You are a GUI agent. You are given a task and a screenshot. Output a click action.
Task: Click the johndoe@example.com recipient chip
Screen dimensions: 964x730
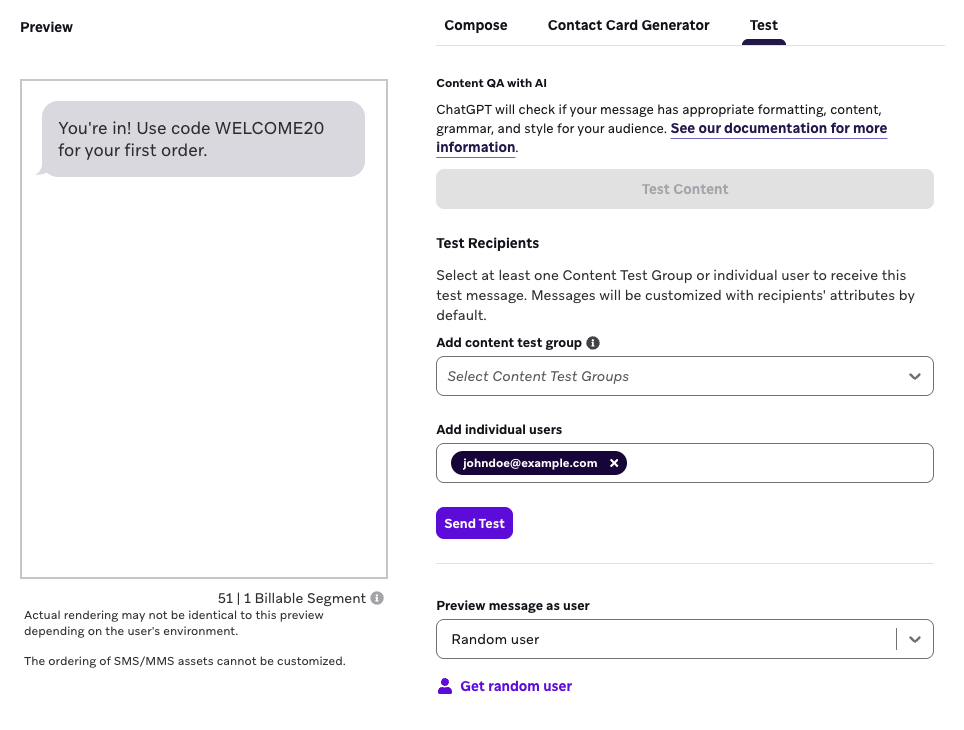(529, 463)
